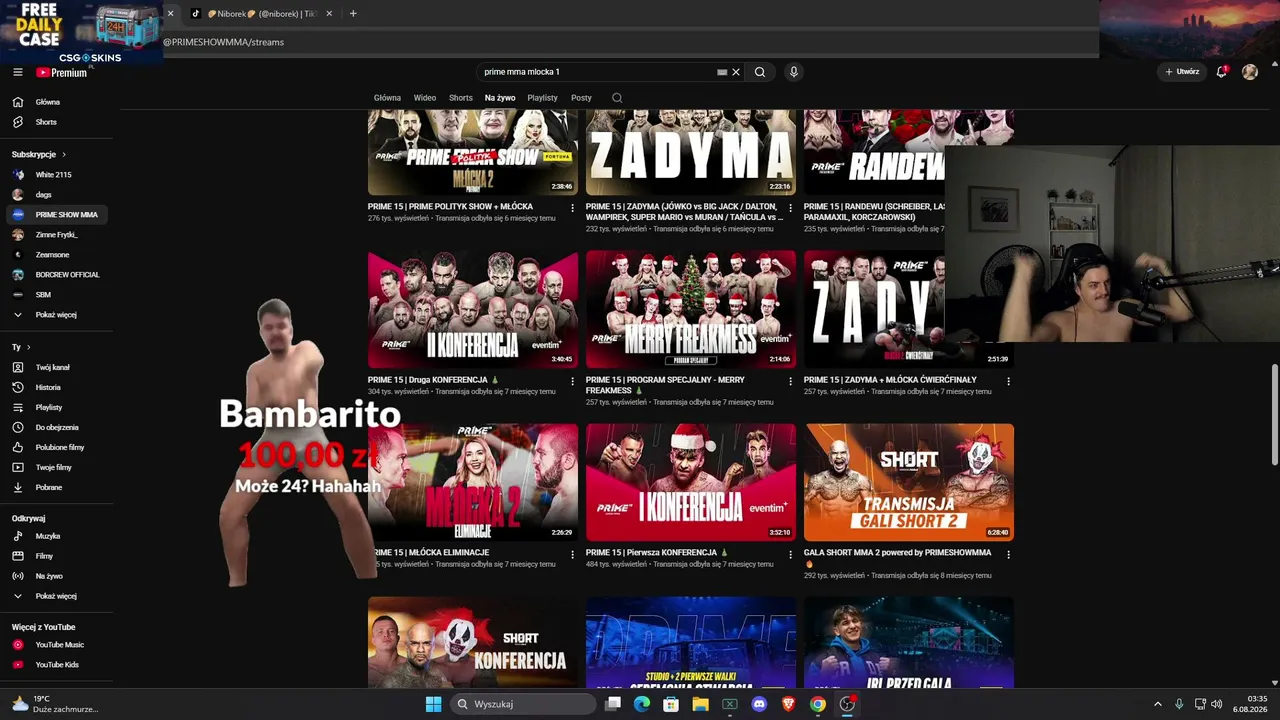Expand the Ty section chevron

pos(28,347)
